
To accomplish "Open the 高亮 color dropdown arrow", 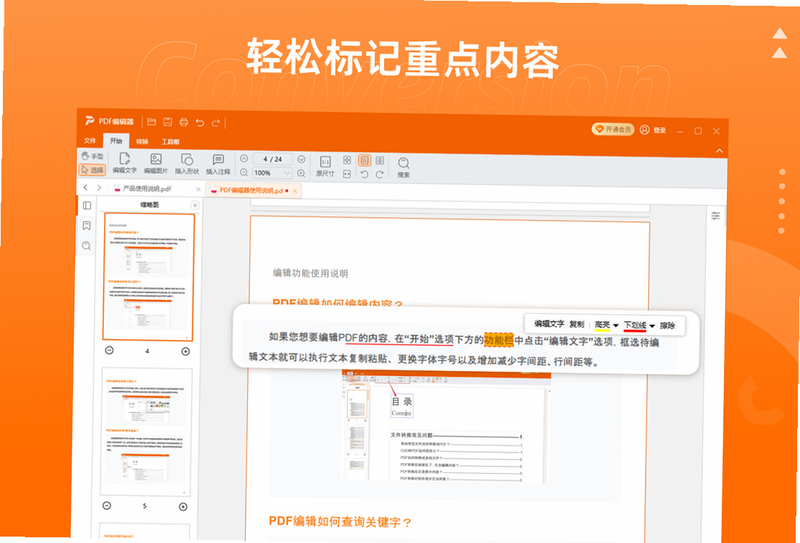I will coord(616,326).
